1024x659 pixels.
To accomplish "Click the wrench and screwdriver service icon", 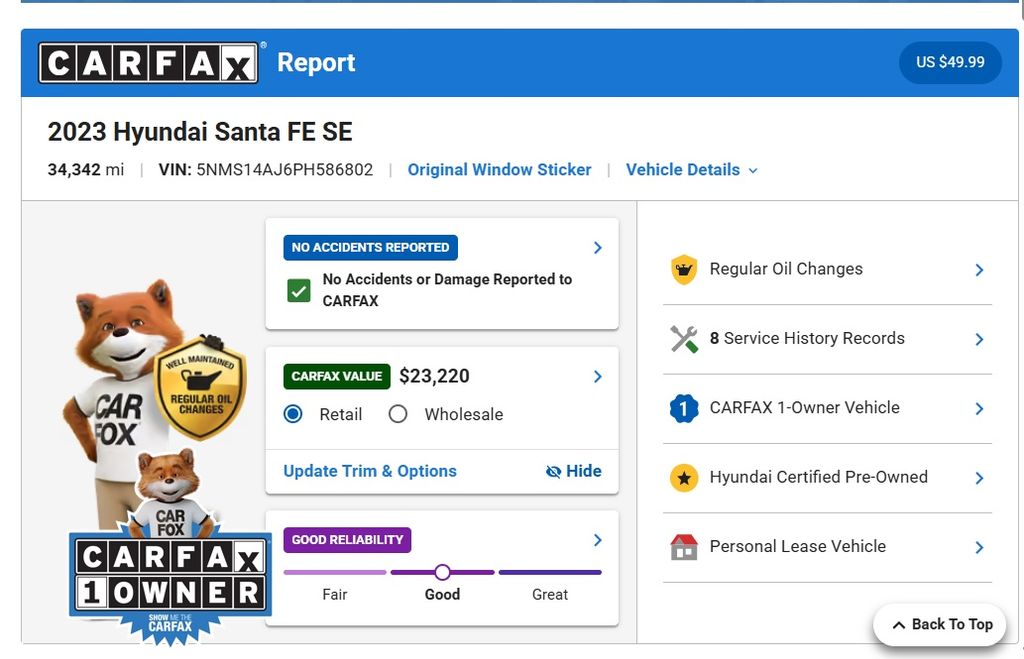I will pos(684,339).
